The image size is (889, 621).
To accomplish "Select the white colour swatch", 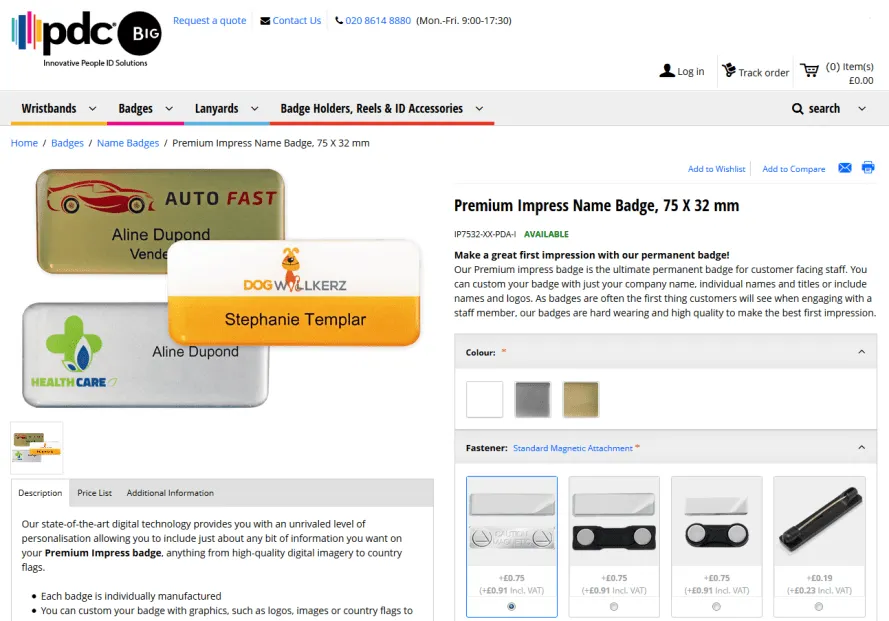I will coord(485,399).
